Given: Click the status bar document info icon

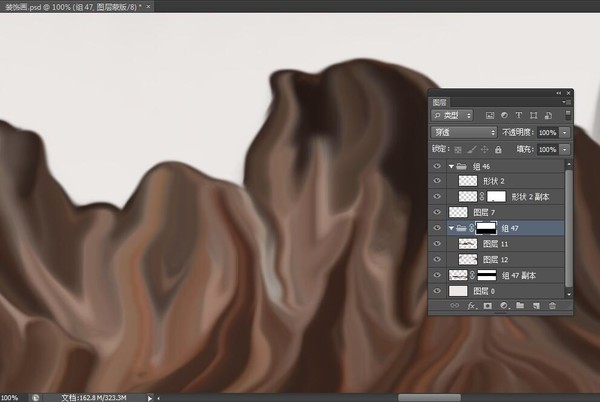Looking at the screenshot, I should coord(35,398).
